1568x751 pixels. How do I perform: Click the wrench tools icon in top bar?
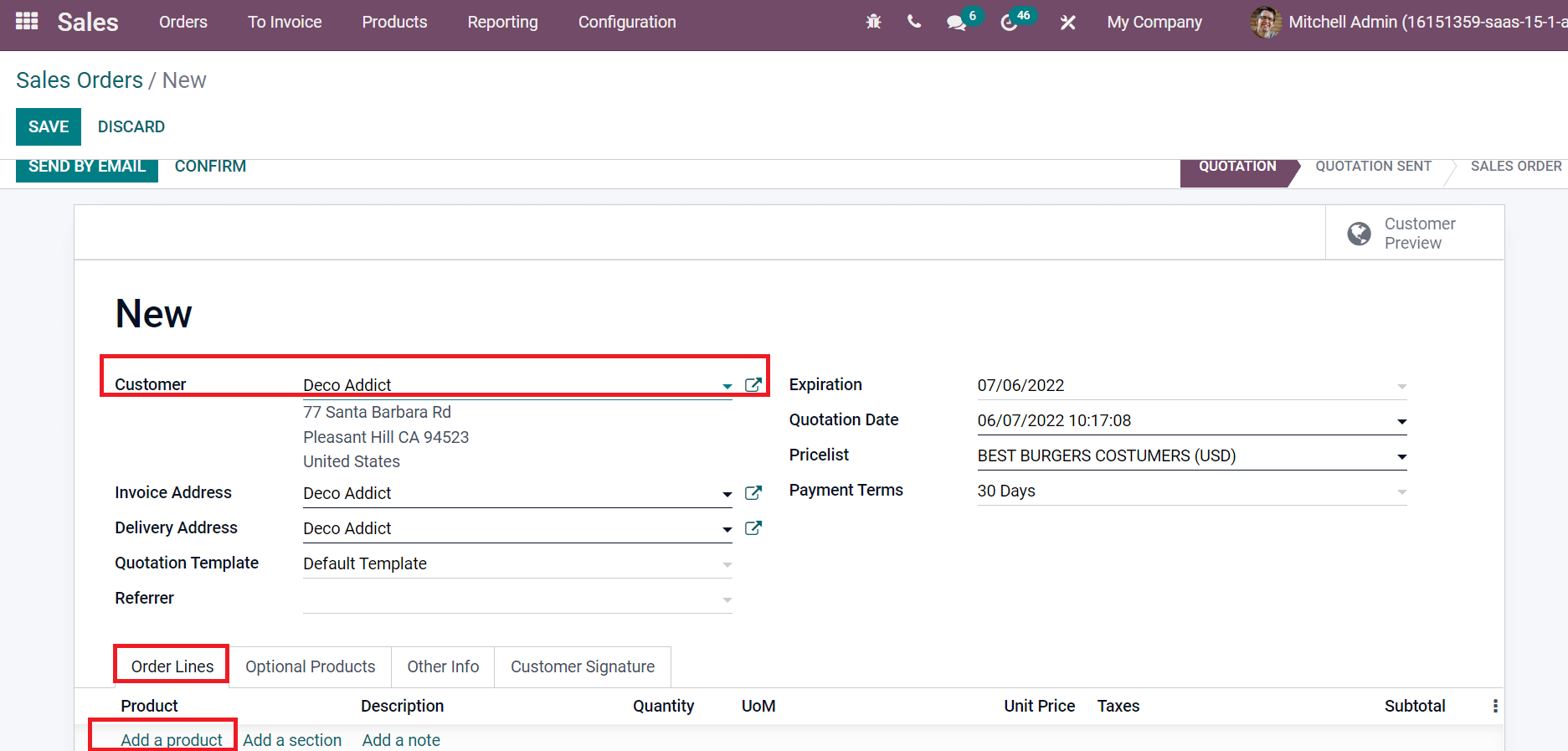click(x=1067, y=23)
